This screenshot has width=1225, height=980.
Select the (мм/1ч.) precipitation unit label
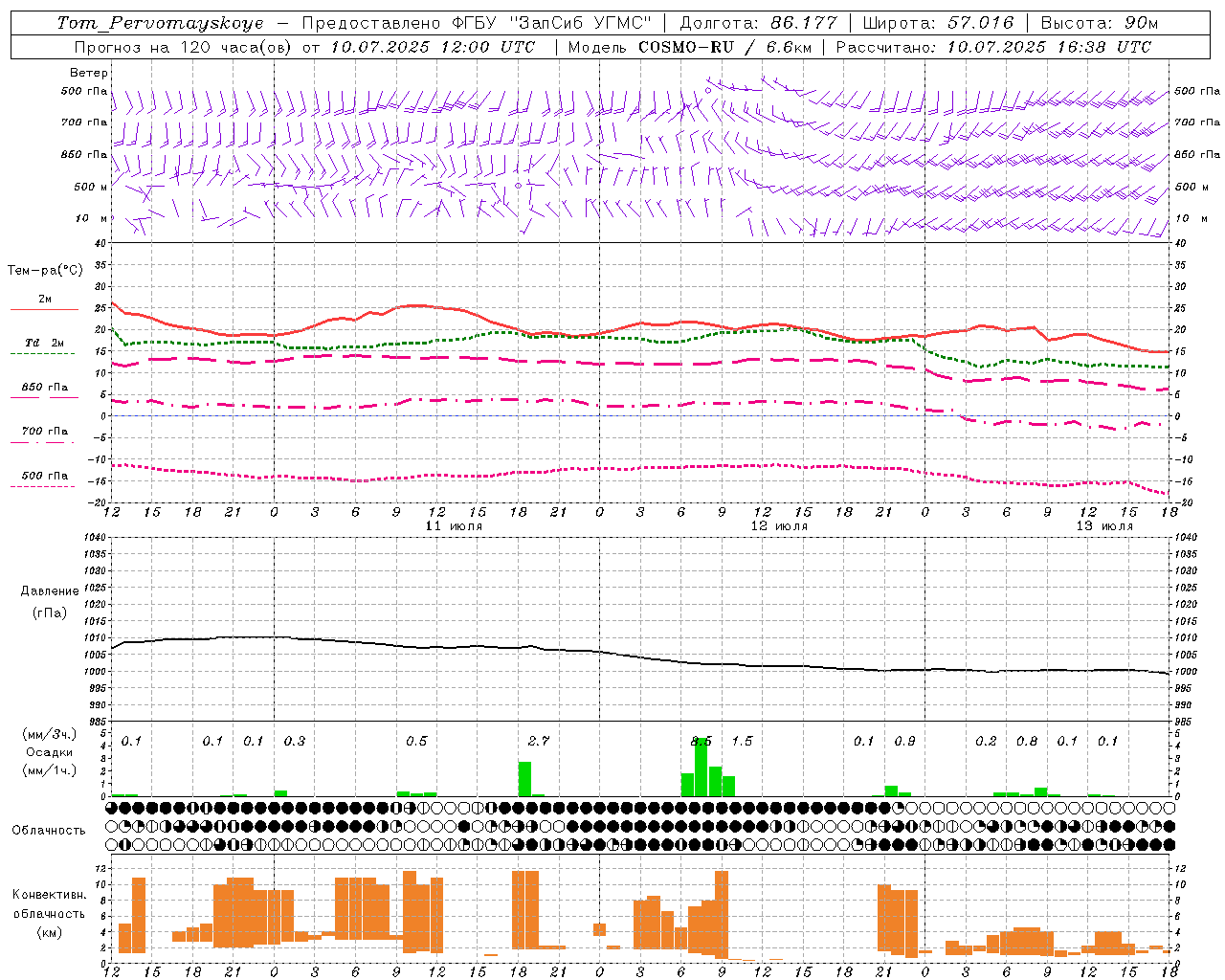coord(50,770)
